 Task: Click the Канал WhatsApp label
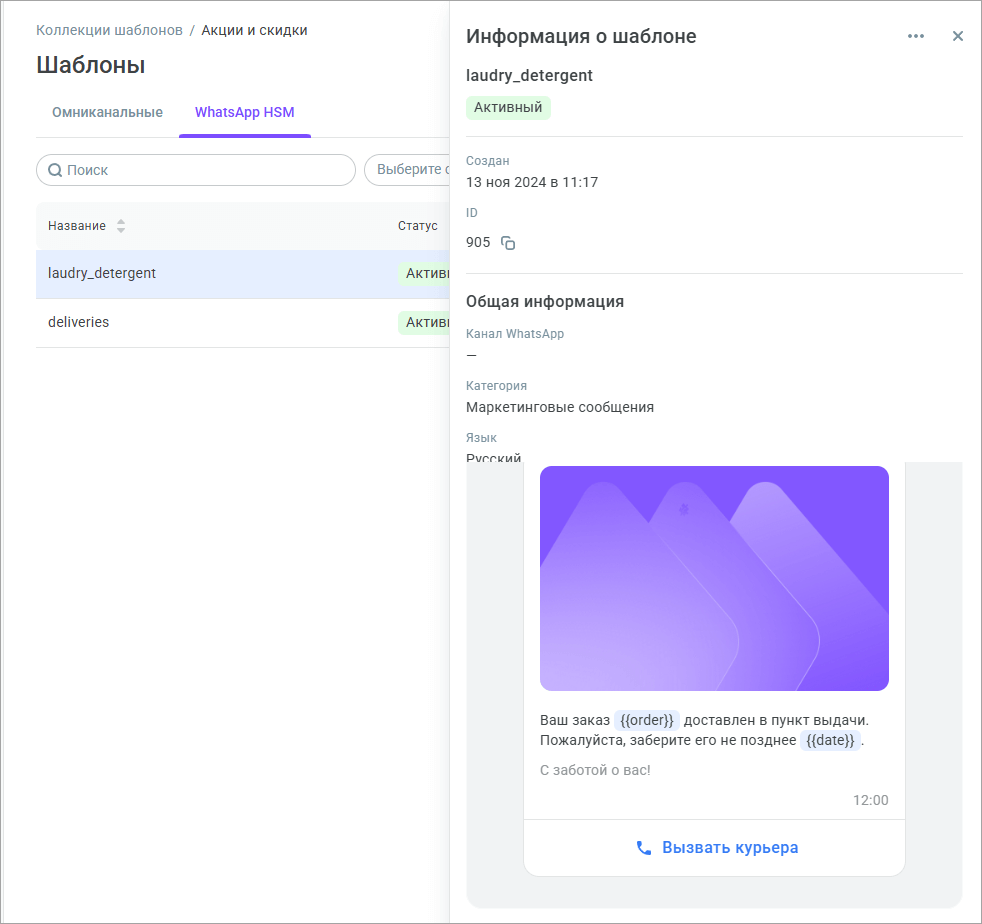coord(515,334)
